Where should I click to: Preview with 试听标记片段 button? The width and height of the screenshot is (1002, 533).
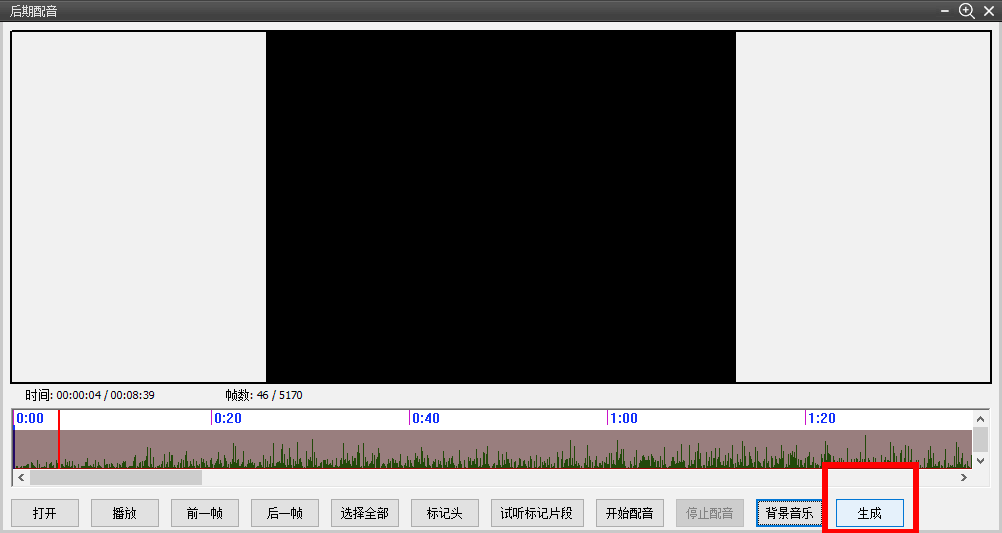pyautogui.click(x=537, y=513)
